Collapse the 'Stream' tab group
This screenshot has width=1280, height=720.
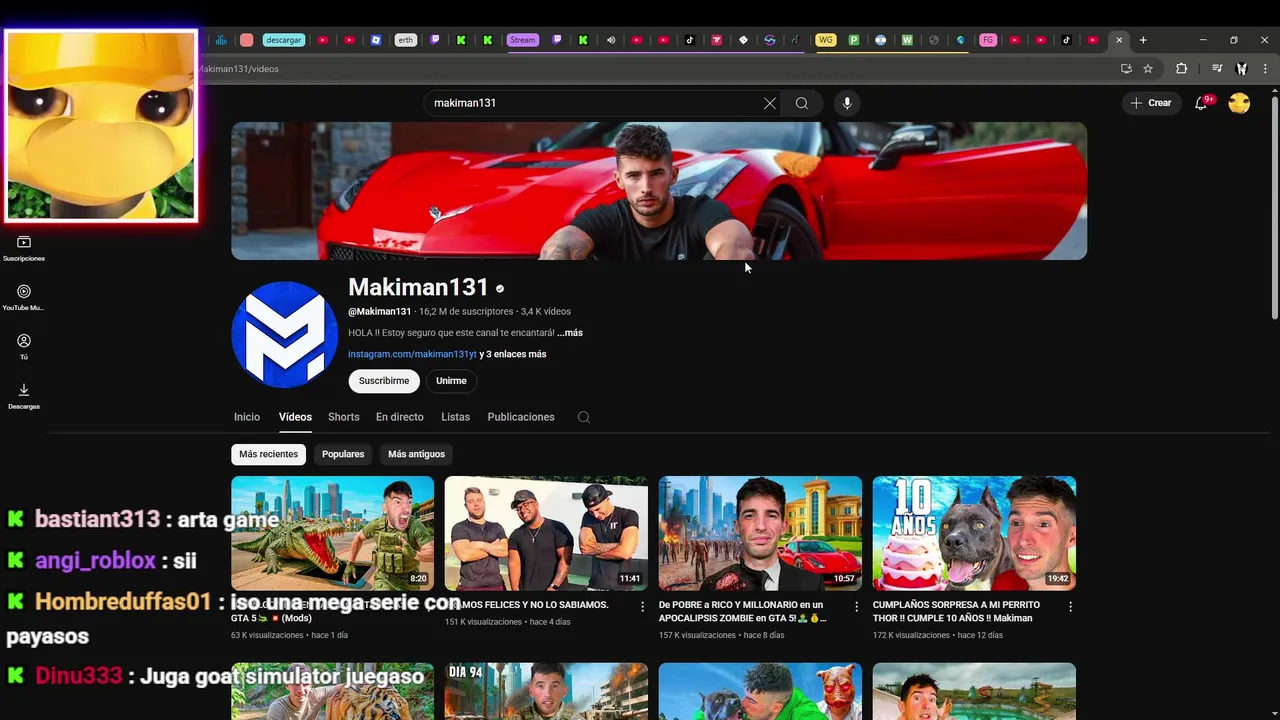tap(522, 40)
